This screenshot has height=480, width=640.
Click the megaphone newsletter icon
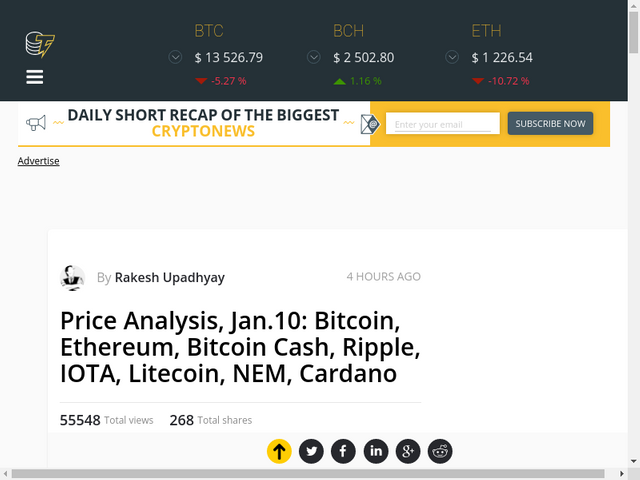[36, 123]
